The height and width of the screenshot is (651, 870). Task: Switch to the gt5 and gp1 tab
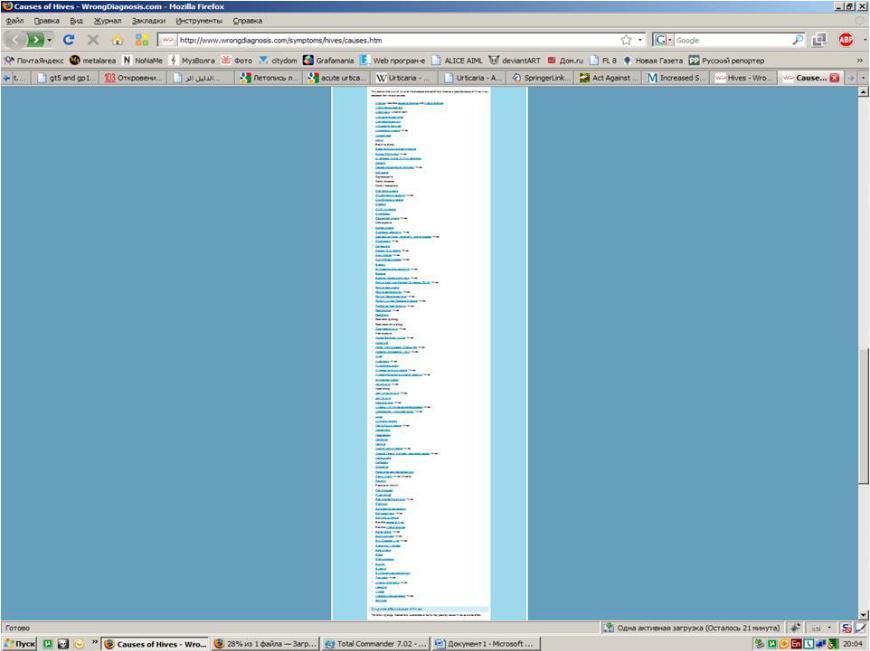[x=65, y=78]
